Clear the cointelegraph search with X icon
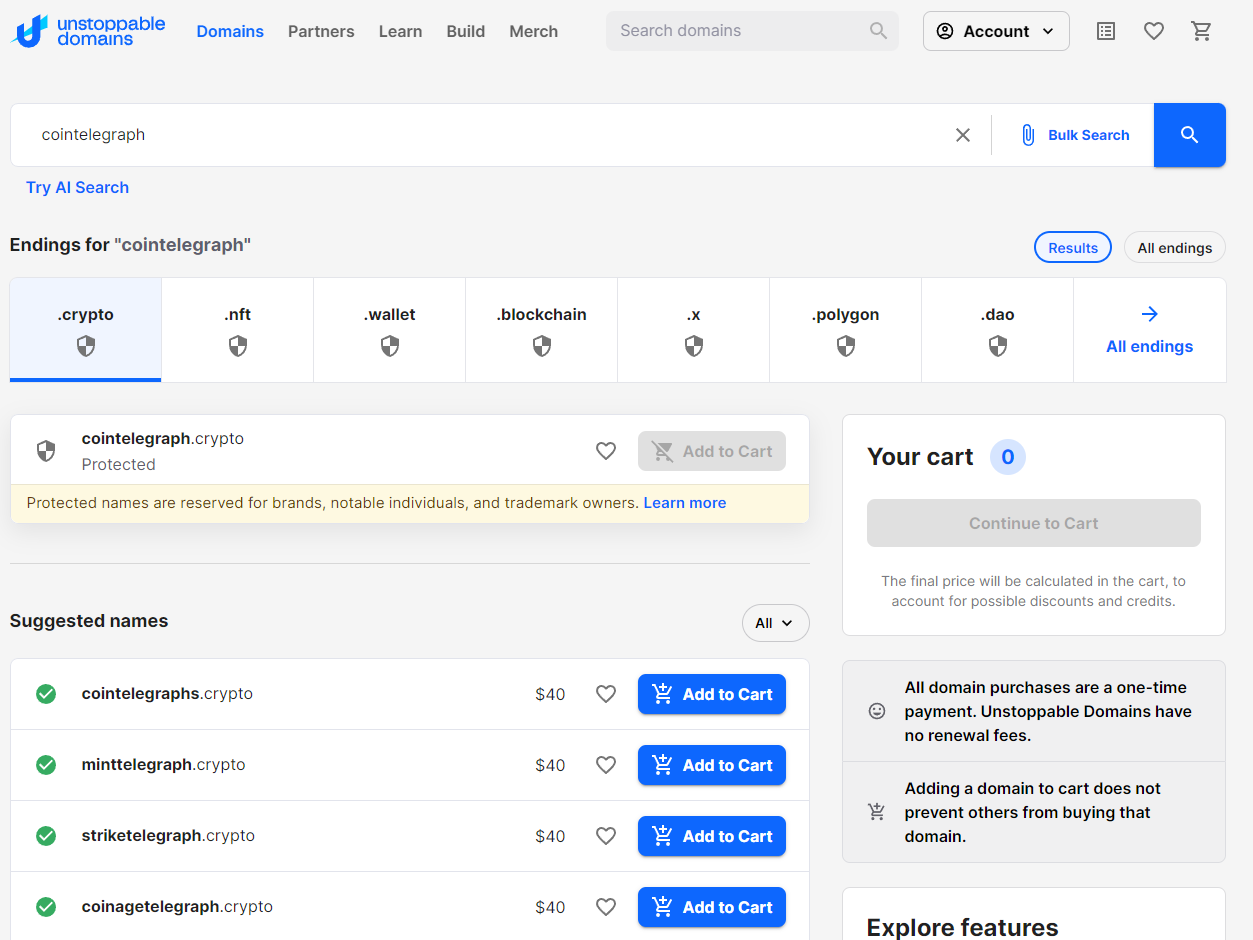Screen dimensions: 1253x940 [963, 135]
